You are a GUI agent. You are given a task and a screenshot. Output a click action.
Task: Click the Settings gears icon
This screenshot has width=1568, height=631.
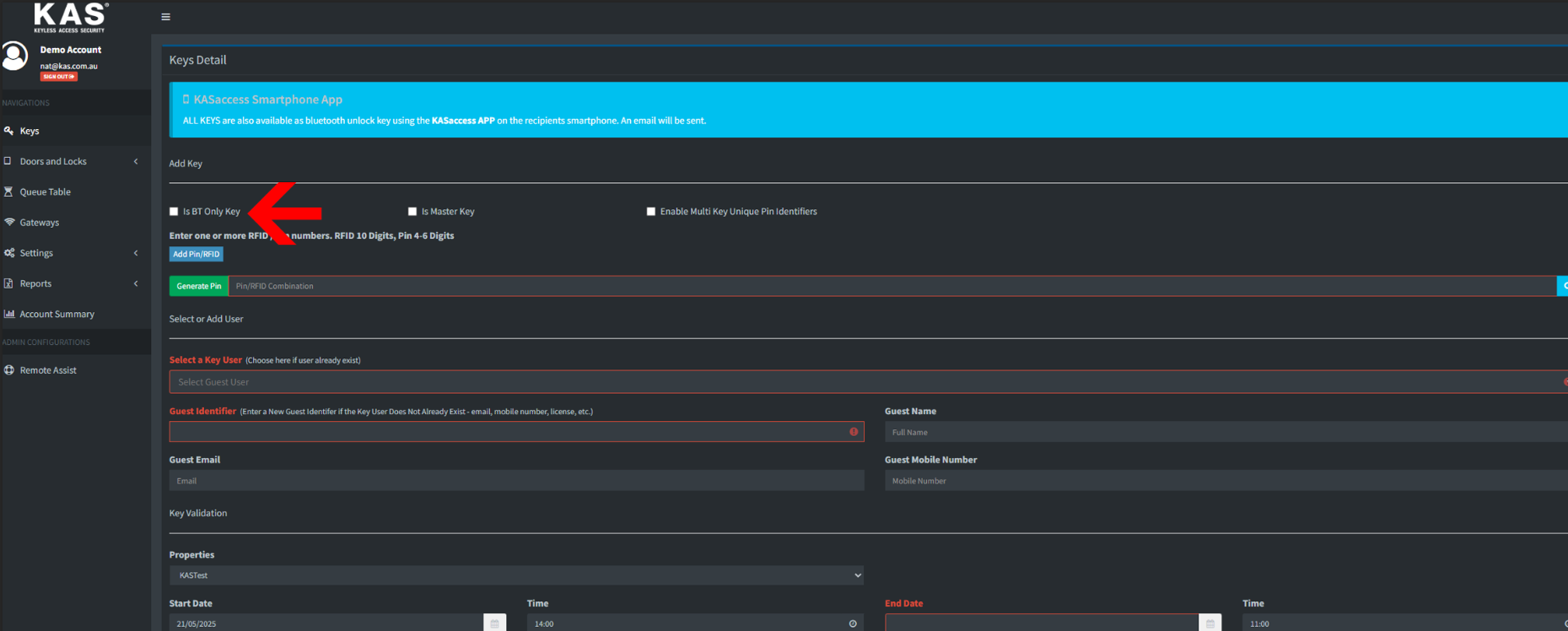click(9, 253)
